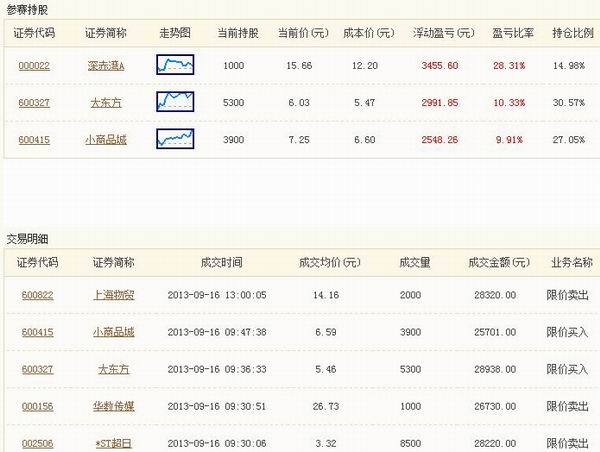The height and width of the screenshot is (452, 600).
Task: Click the 成交均价(元) column header
Action: point(330,263)
